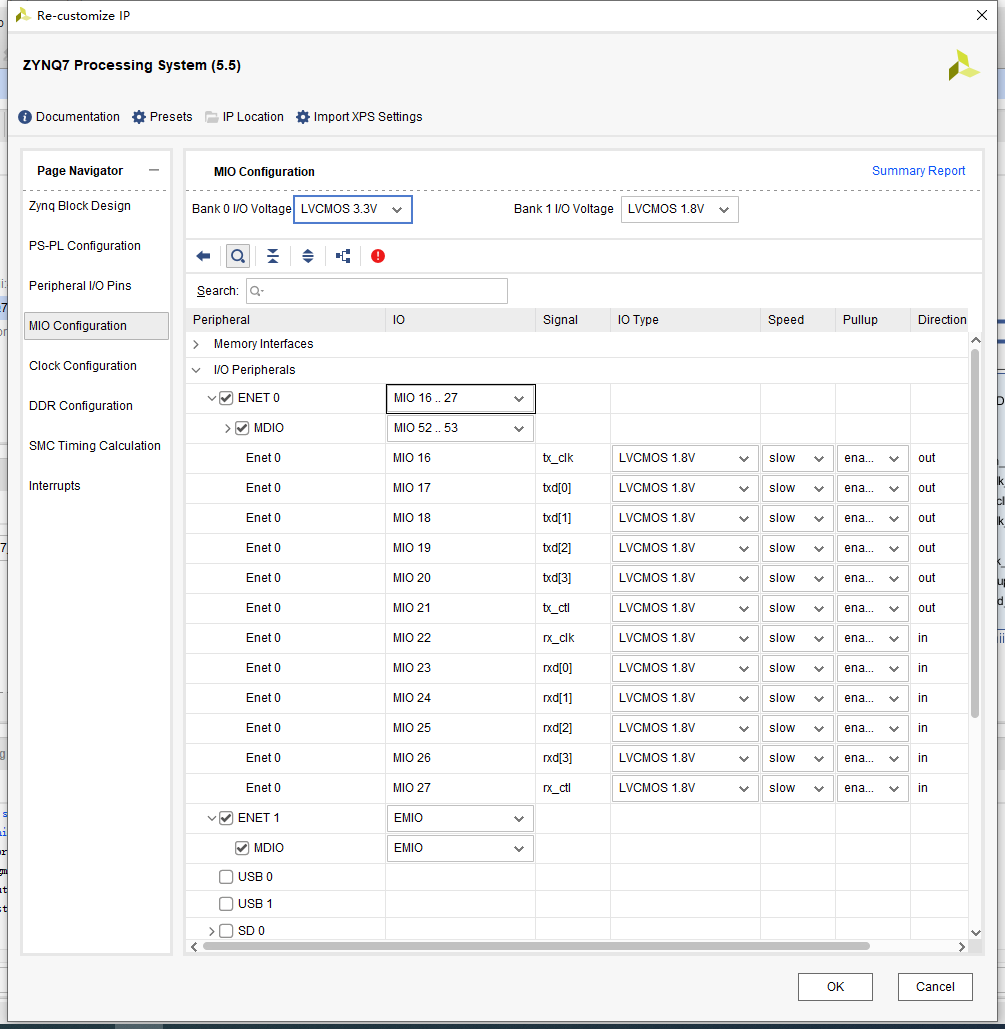Click the back arrow toolbar icon
The width and height of the screenshot is (1005, 1029).
(x=203, y=256)
